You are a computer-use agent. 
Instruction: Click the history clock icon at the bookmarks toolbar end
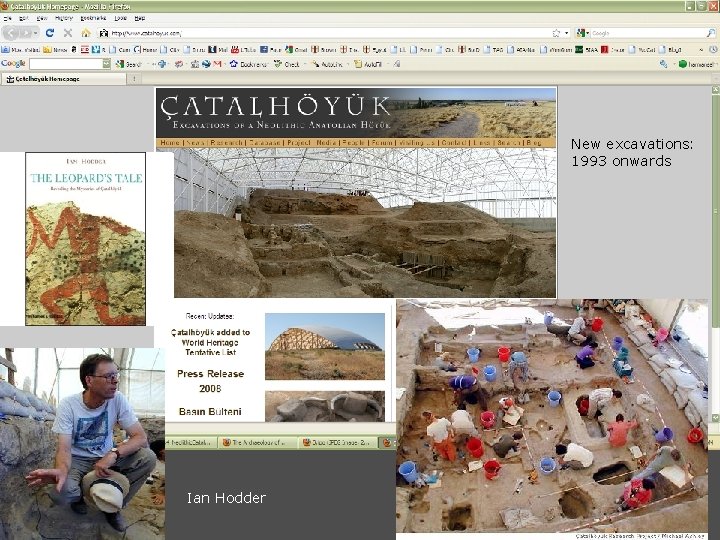click(x=713, y=49)
